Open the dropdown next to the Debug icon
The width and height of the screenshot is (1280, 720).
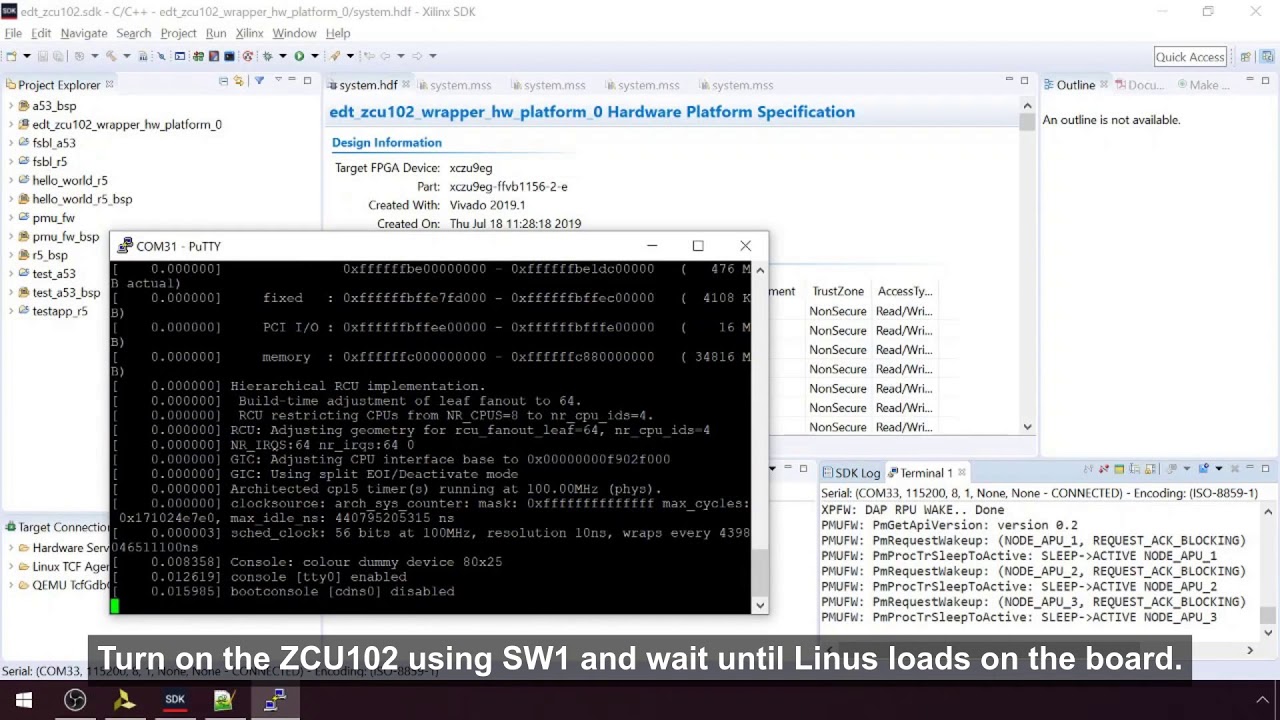click(283, 56)
